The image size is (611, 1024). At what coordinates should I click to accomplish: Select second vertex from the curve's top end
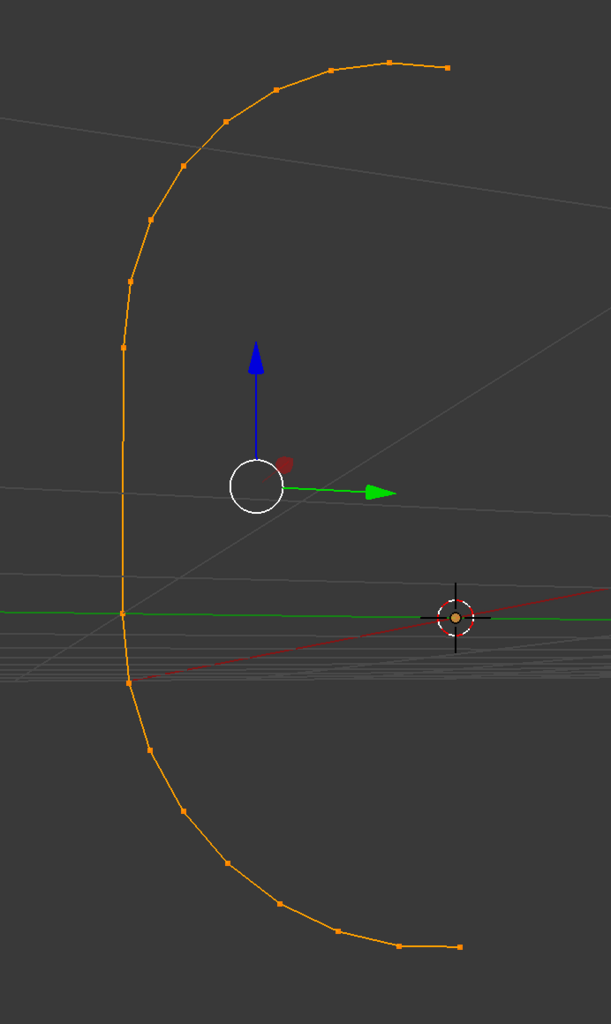point(390,63)
